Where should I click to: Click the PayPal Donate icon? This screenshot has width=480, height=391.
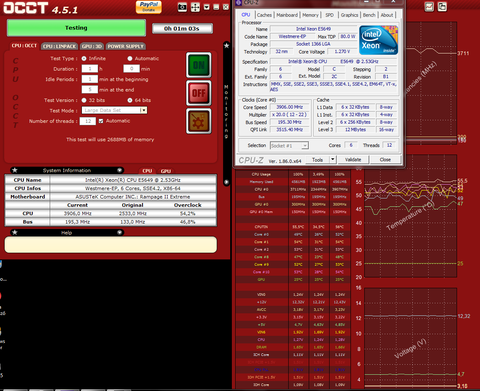point(149,7)
